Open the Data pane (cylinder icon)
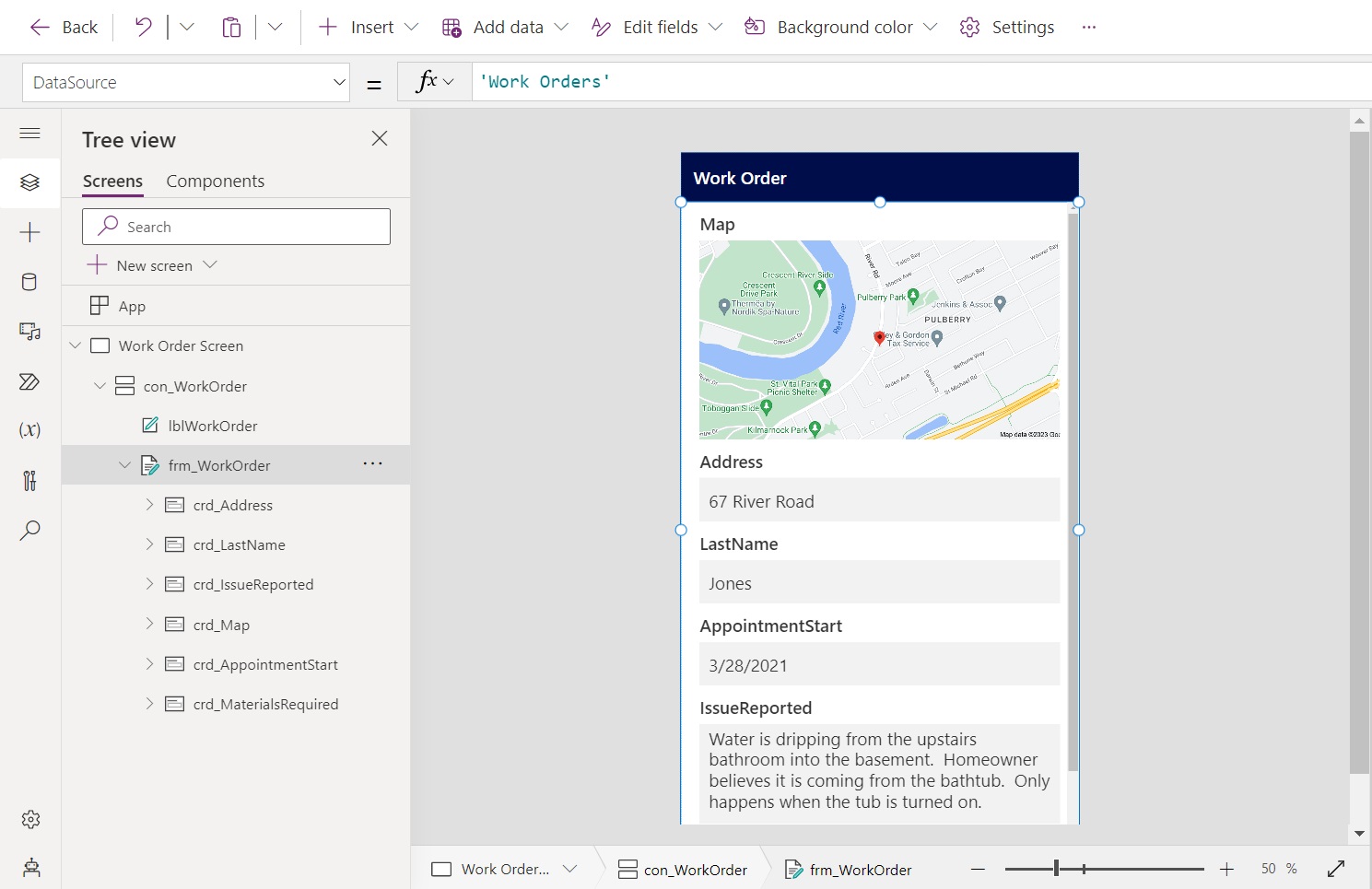Viewport: 1372px width, 889px height. (29, 282)
